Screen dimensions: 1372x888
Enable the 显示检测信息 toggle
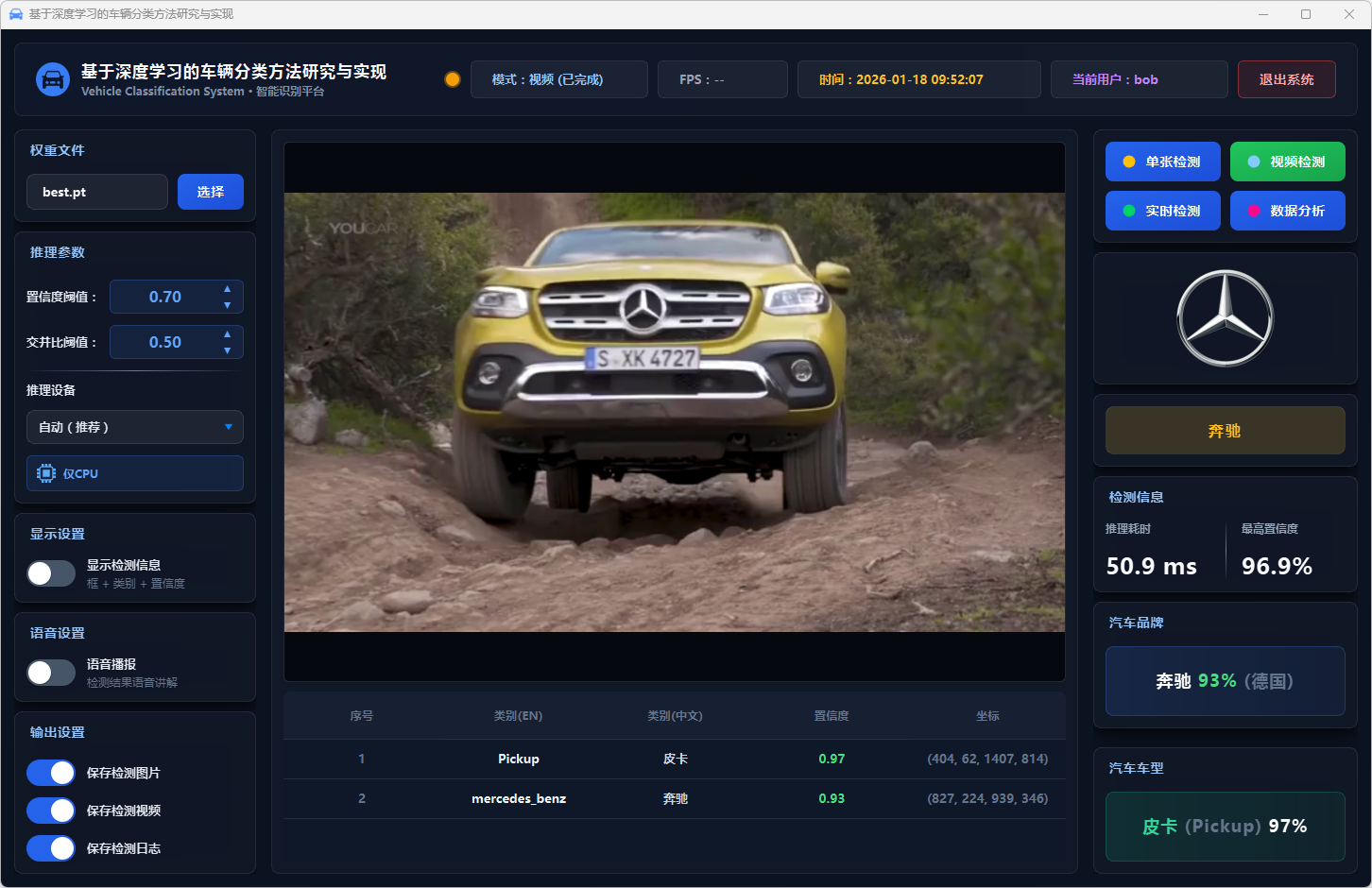[x=51, y=573]
